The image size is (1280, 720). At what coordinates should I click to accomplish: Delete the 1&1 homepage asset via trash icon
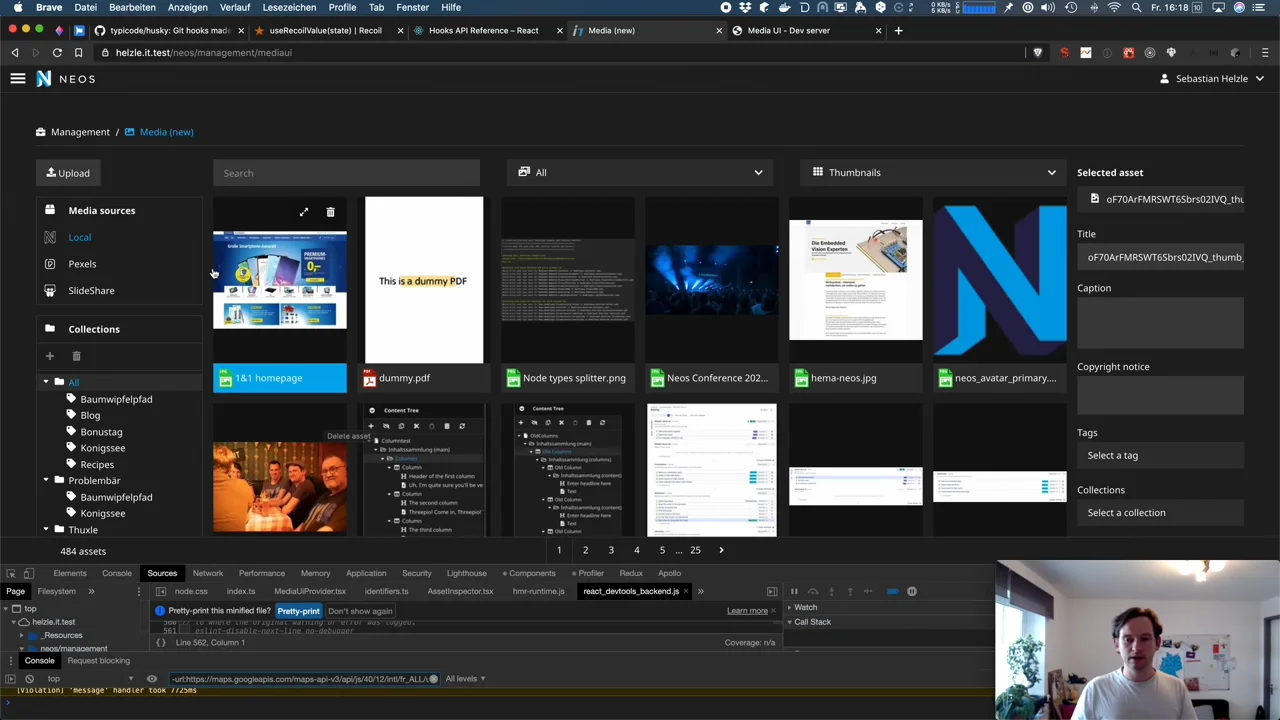click(x=330, y=212)
